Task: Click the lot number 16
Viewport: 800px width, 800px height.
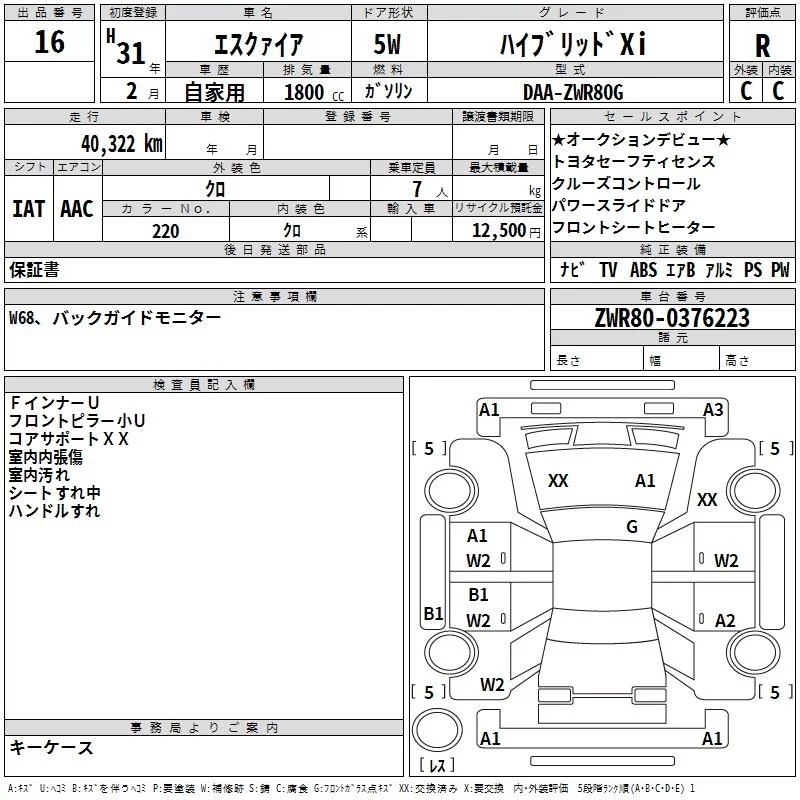Action: point(48,42)
